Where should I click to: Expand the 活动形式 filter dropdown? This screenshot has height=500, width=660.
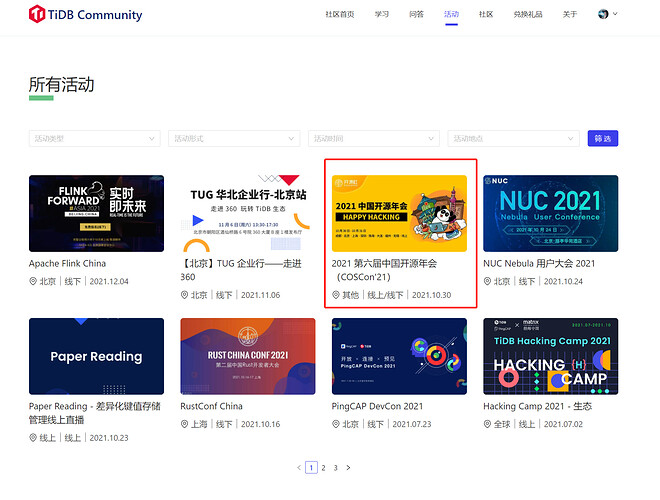pyautogui.click(x=234, y=138)
